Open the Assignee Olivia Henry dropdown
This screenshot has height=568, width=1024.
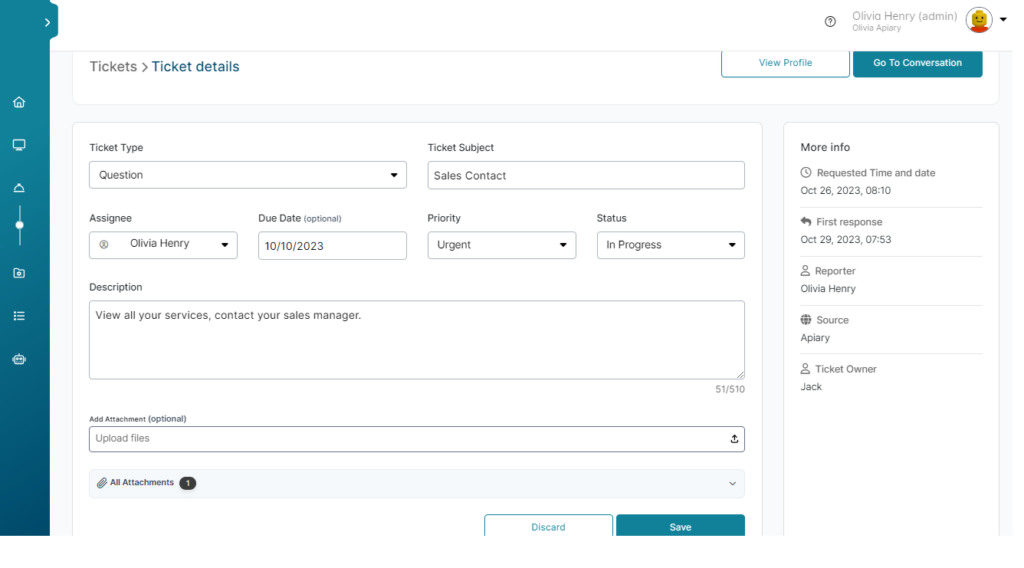pyautogui.click(x=163, y=245)
